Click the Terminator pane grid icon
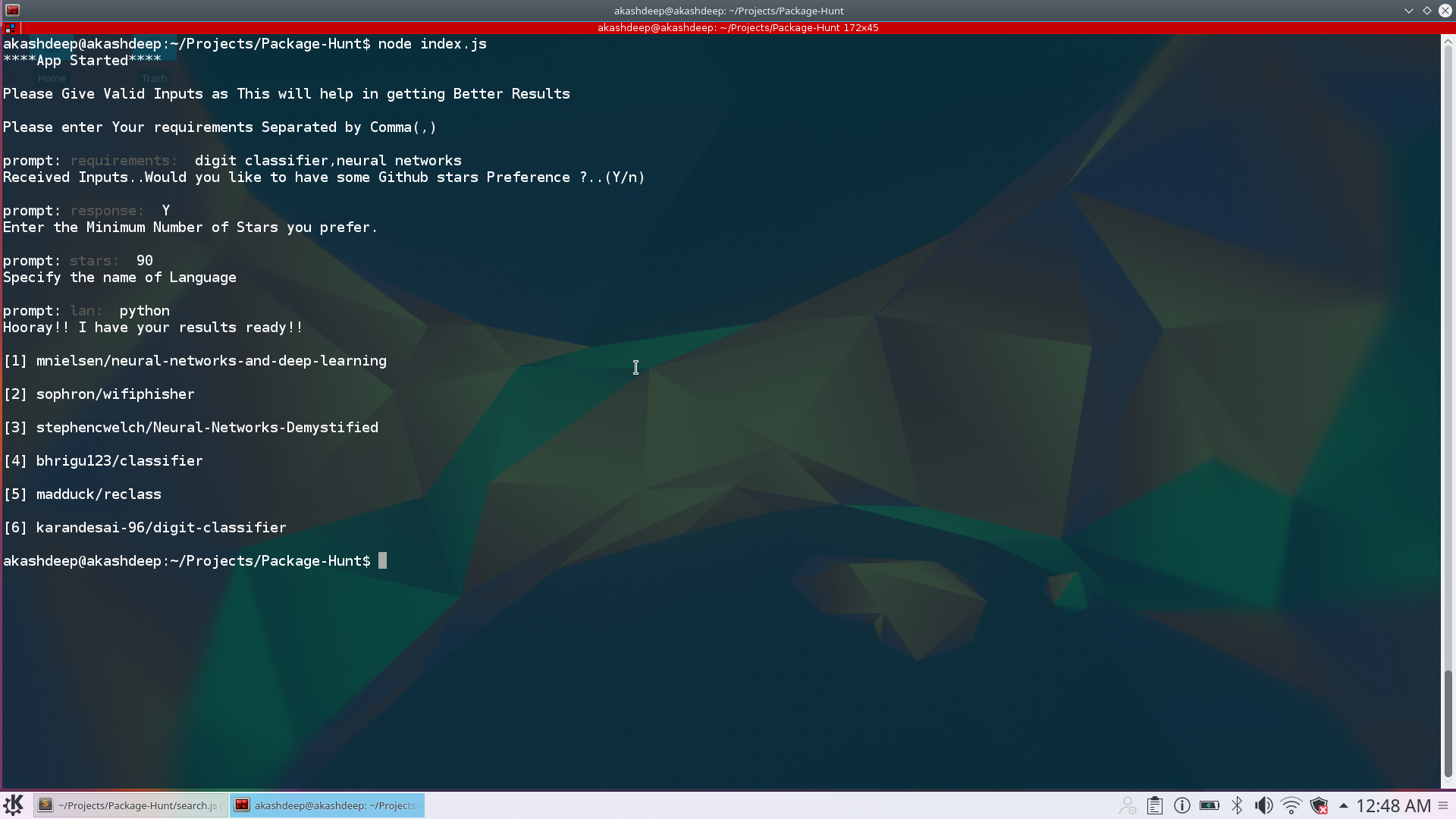The height and width of the screenshot is (819, 1456). pos(10,27)
